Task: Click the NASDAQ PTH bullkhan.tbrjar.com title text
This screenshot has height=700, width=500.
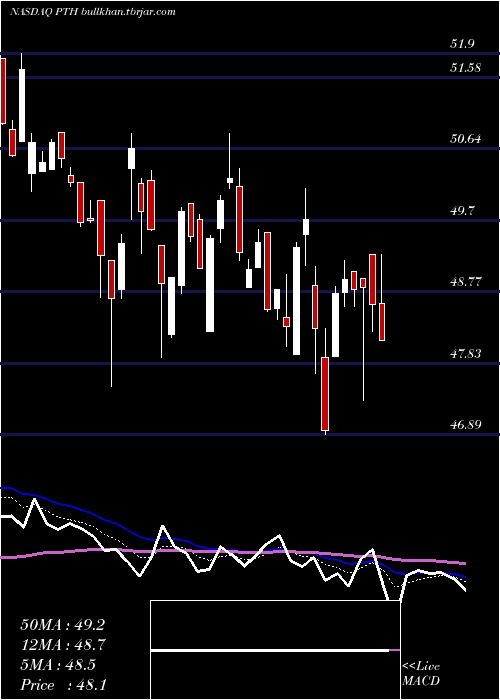Action: (92, 12)
